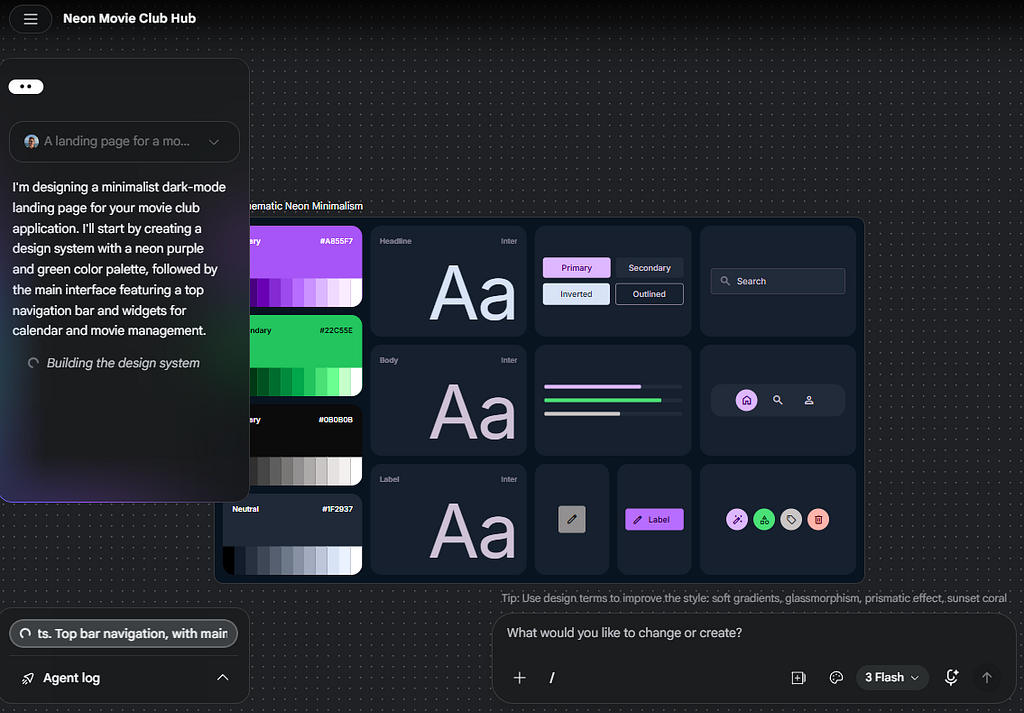1024x713 pixels.
Task: Click the rocket icon beside Agent log
Action: pyautogui.click(x=27, y=678)
